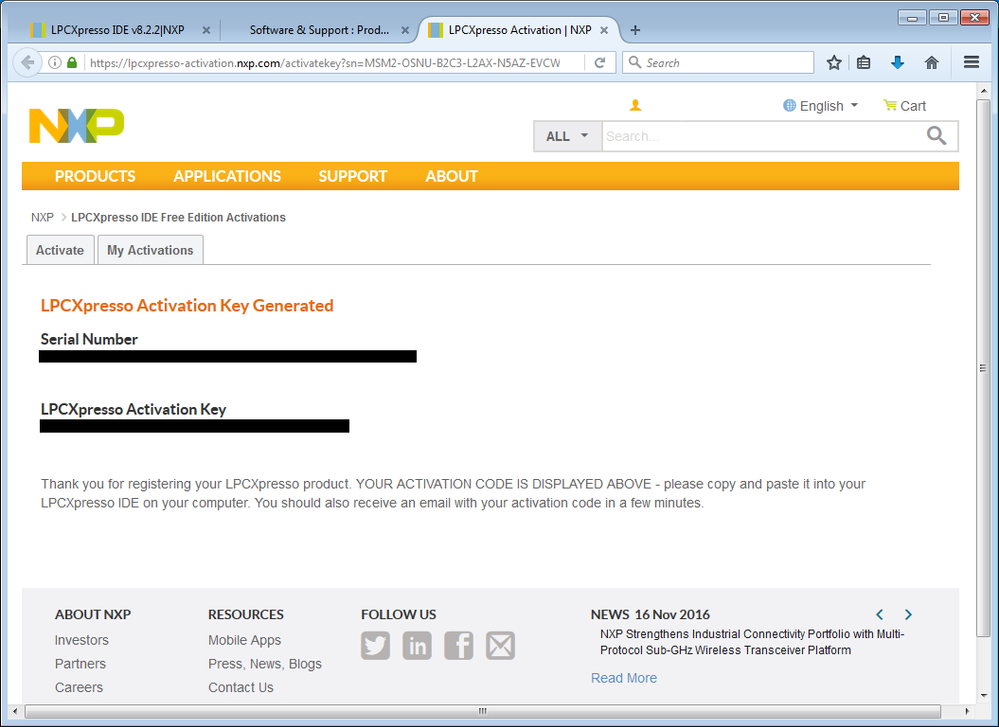Open the Contact Us link
Image resolution: width=999 pixels, height=727 pixels.
pos(241,687)
